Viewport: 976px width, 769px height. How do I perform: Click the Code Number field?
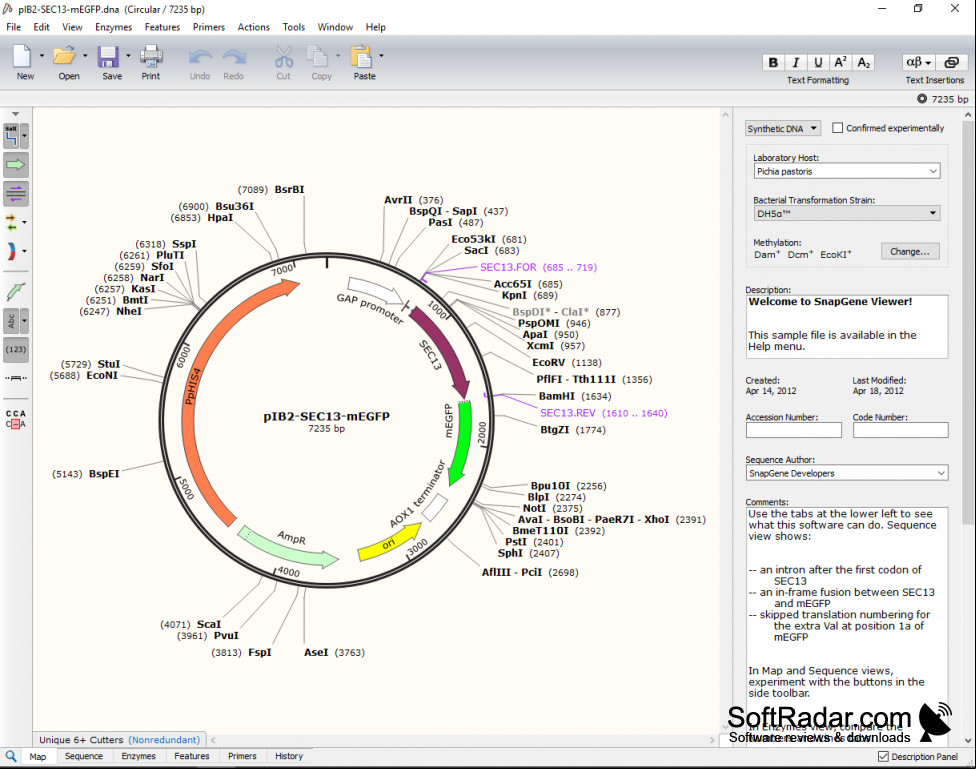pyautogui.click(x=901, y=430)
